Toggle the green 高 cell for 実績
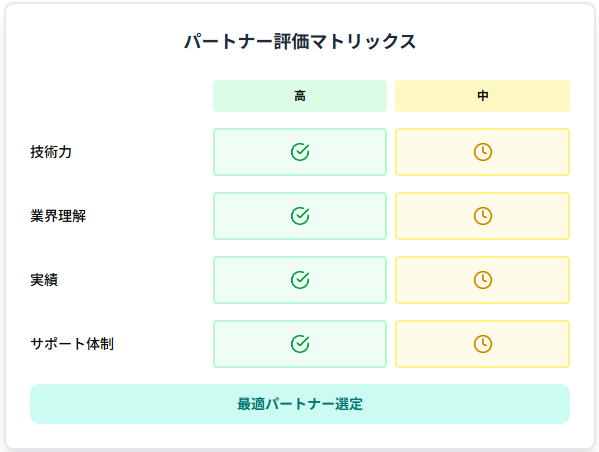 [x=300, y=280]
